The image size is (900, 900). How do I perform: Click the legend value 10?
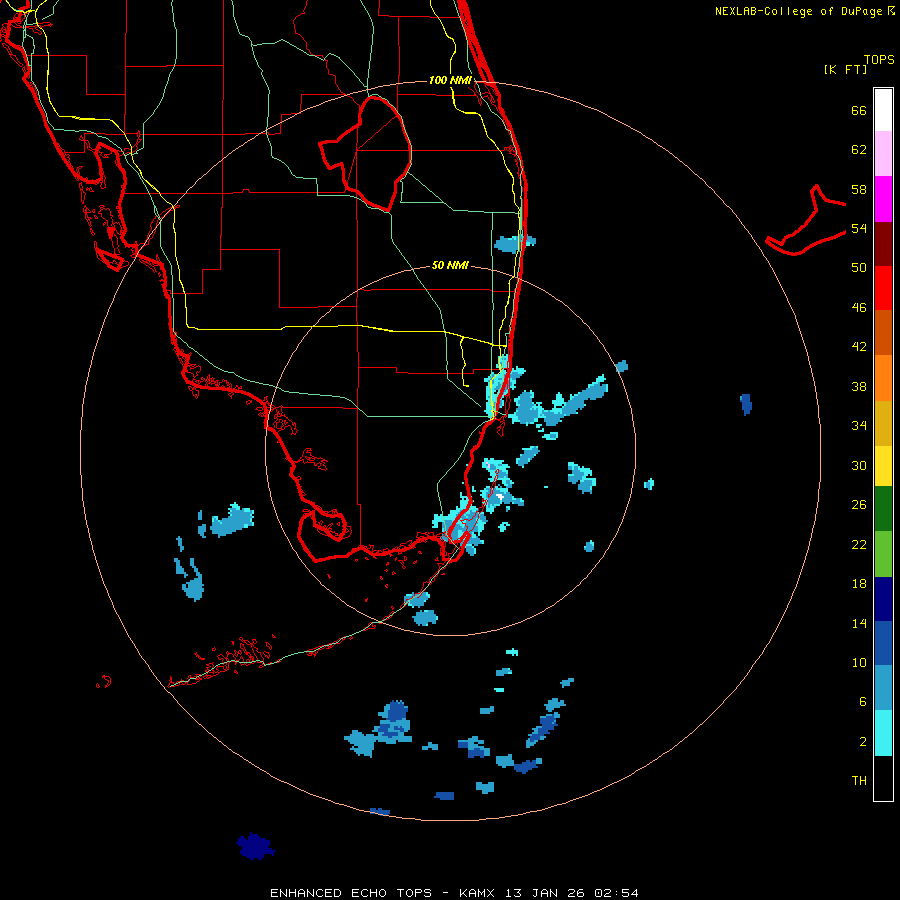pos(859,662)
